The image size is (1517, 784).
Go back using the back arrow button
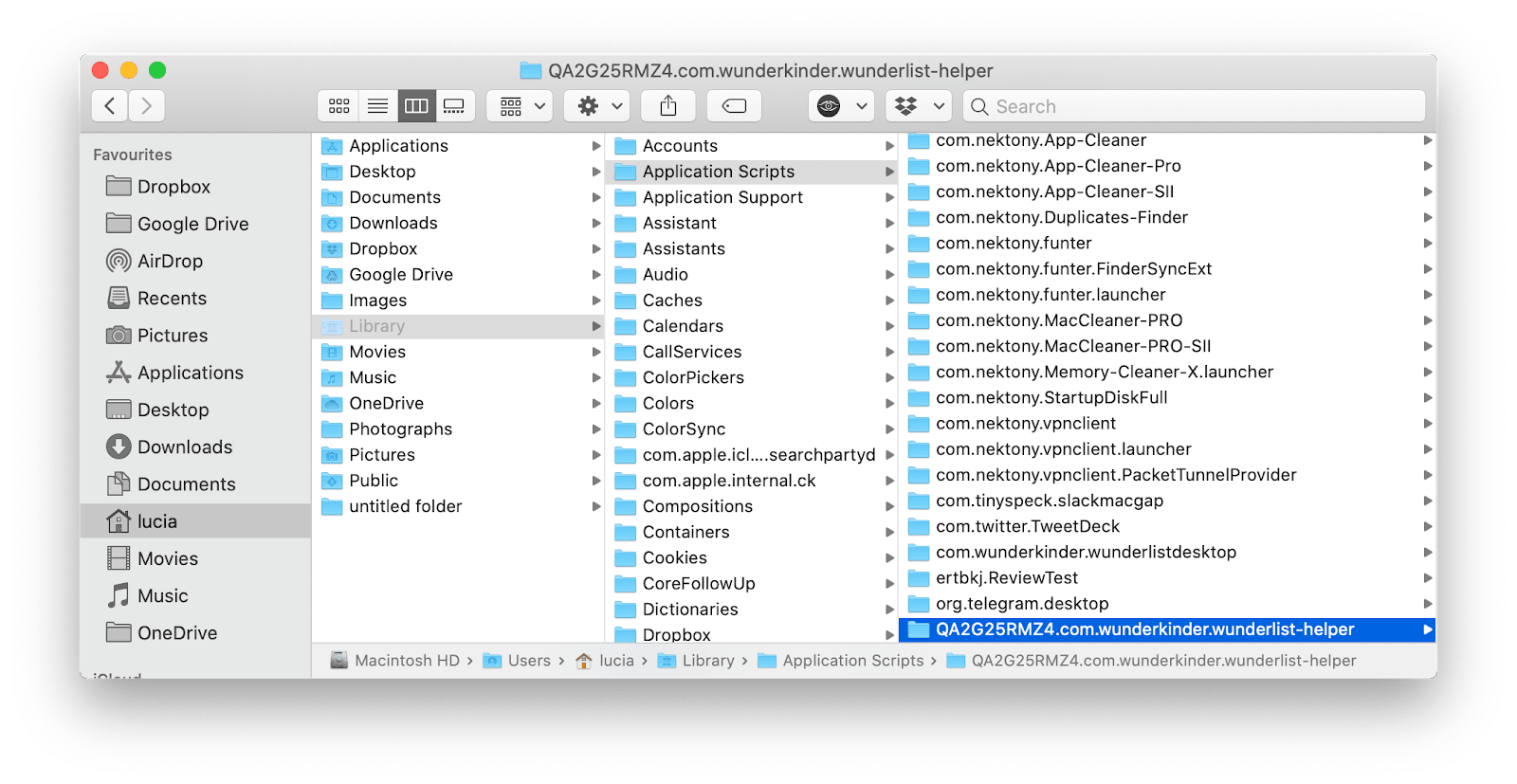click(x=110, y=106)
